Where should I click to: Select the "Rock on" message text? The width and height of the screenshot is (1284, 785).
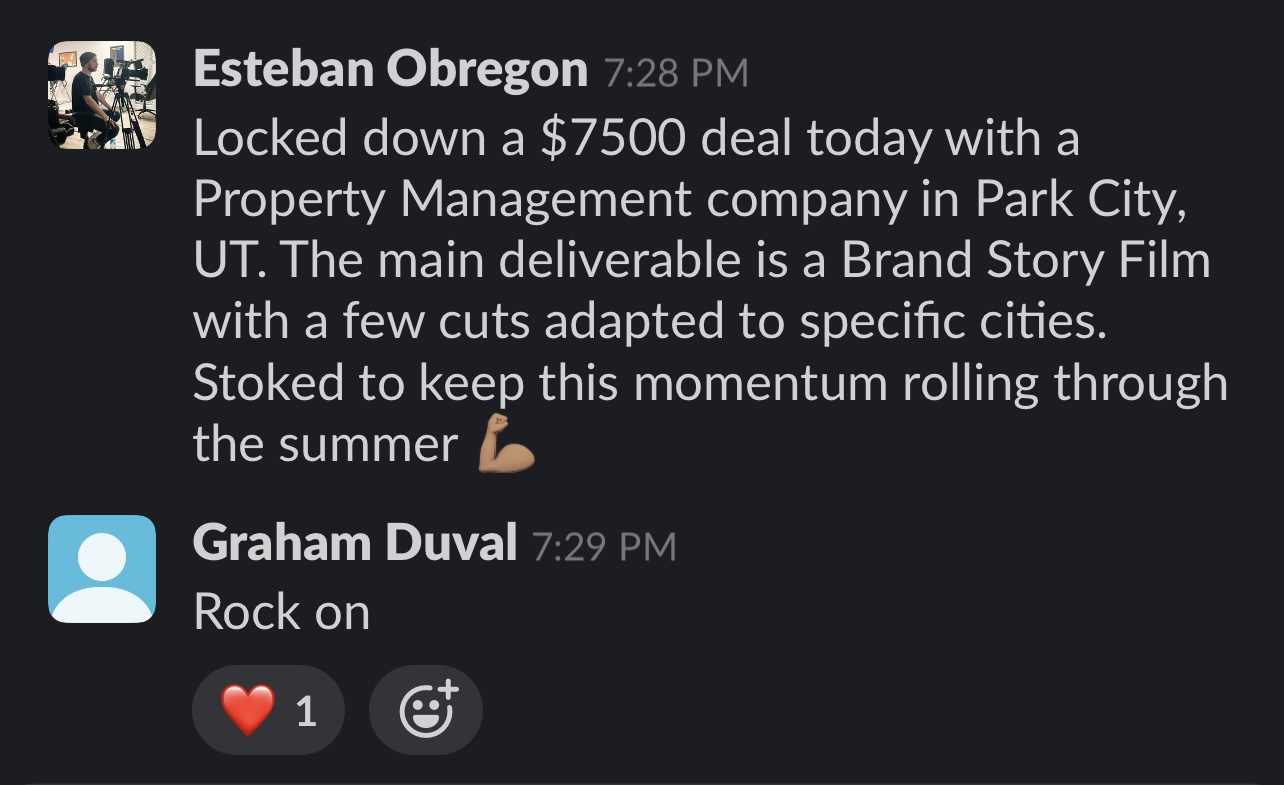click(281, 612)
